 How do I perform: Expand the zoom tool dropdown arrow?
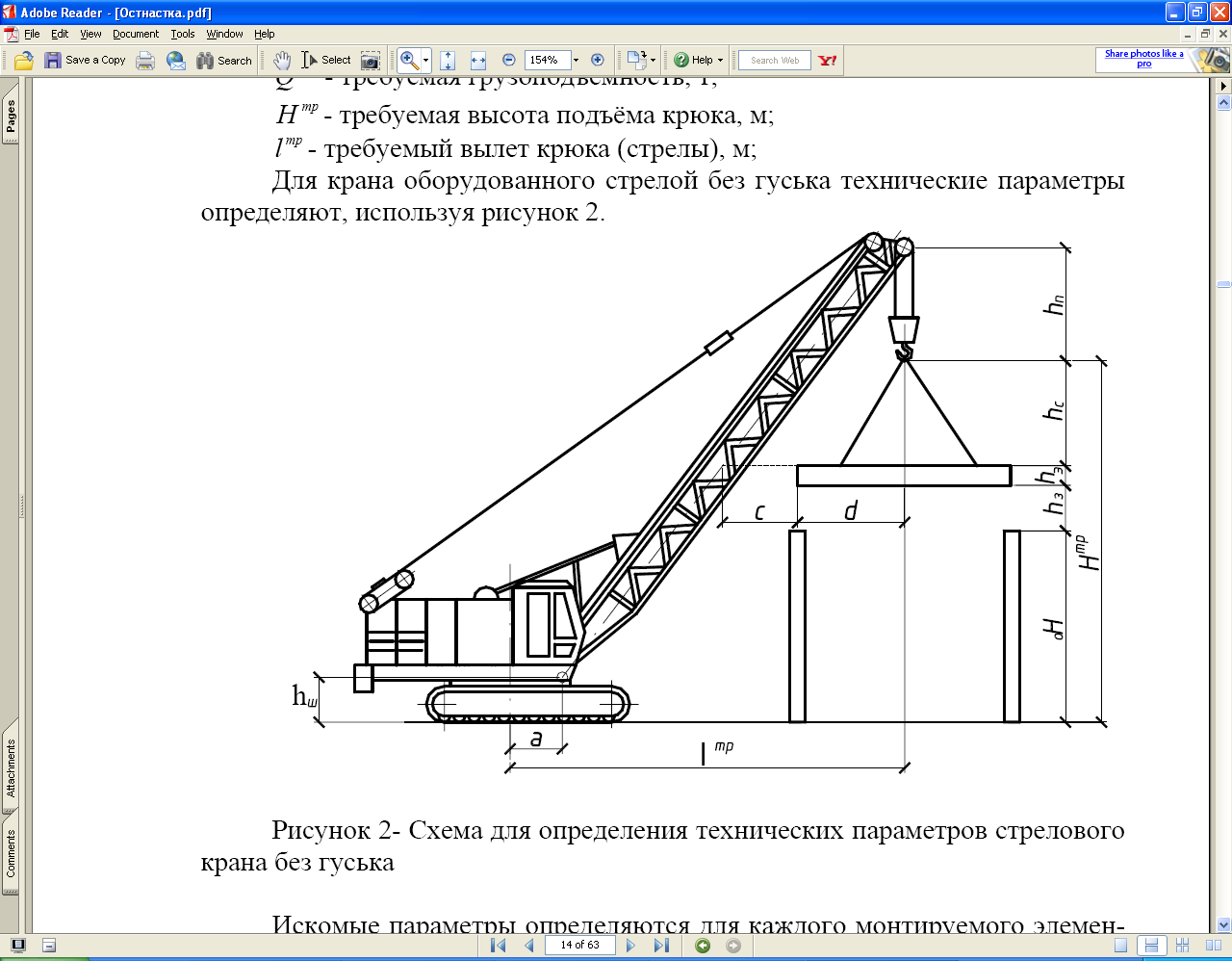pos(425,61)
